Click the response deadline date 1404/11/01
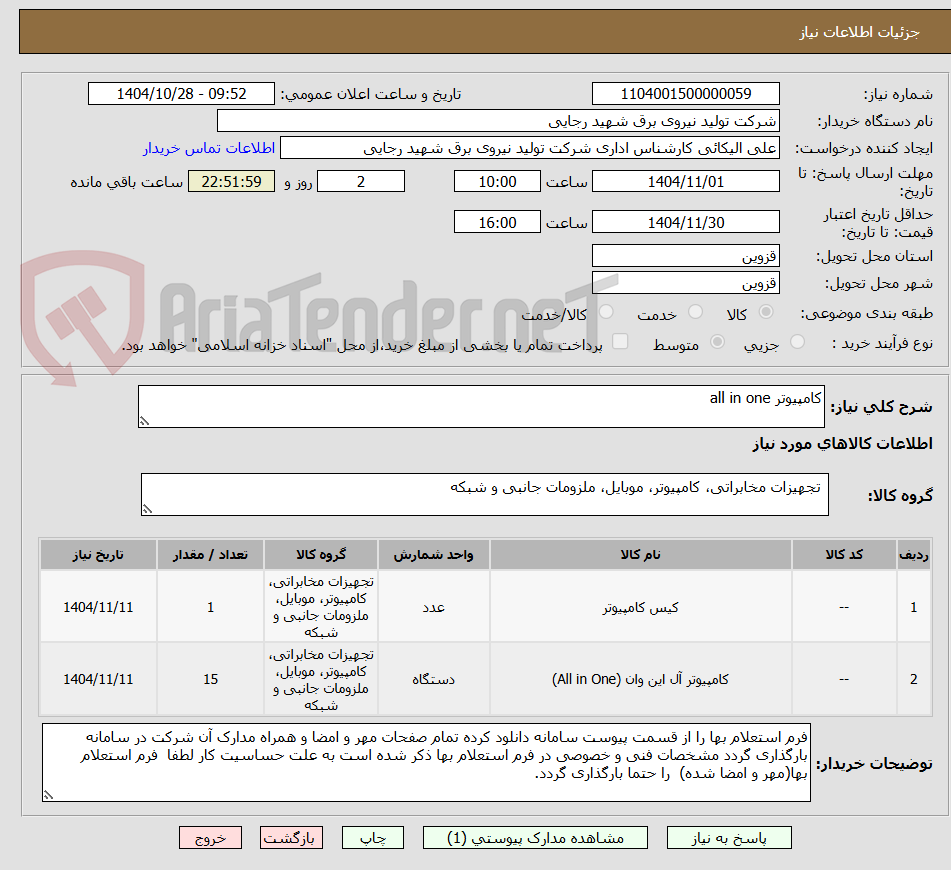 click(x=685, y=181)
